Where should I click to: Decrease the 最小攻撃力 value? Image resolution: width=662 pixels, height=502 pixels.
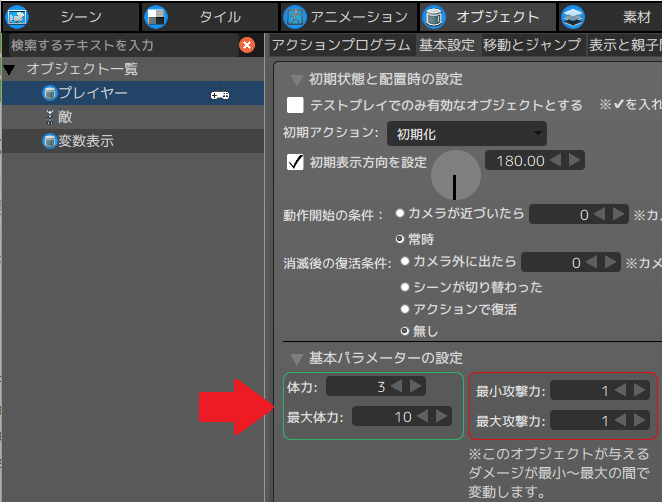(620, 390)
